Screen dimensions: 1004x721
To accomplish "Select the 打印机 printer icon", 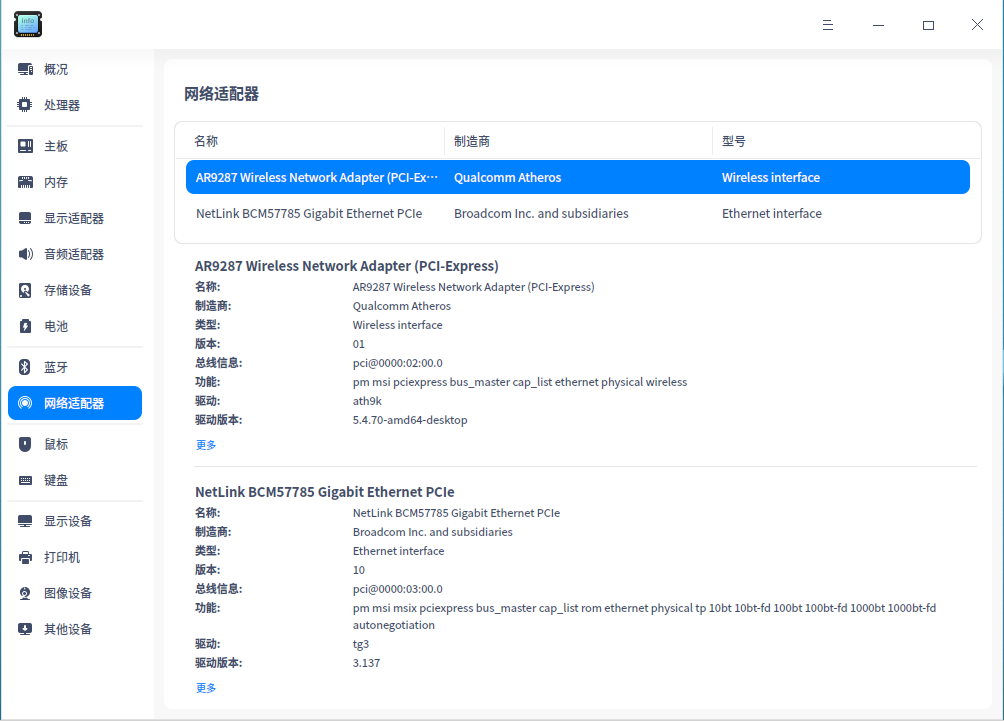I will (x=25, y=557).
